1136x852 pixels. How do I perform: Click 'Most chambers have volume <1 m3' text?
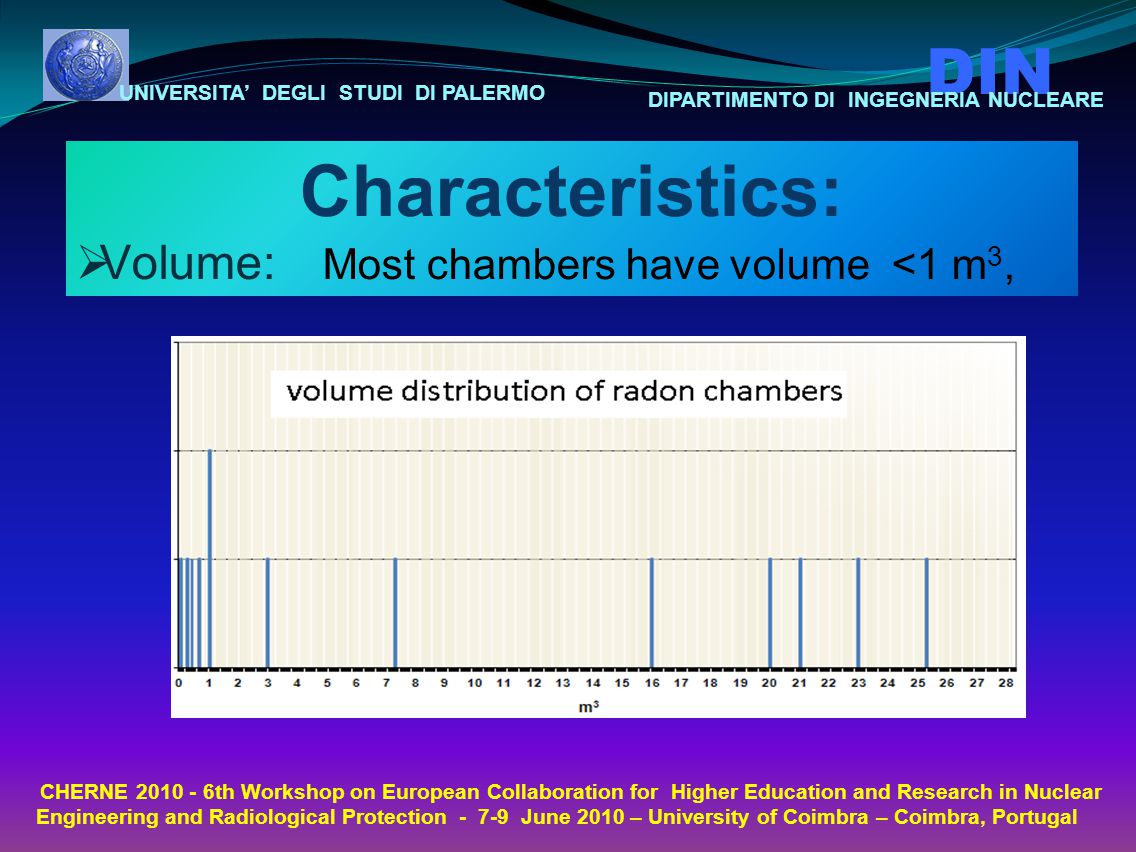662,264
